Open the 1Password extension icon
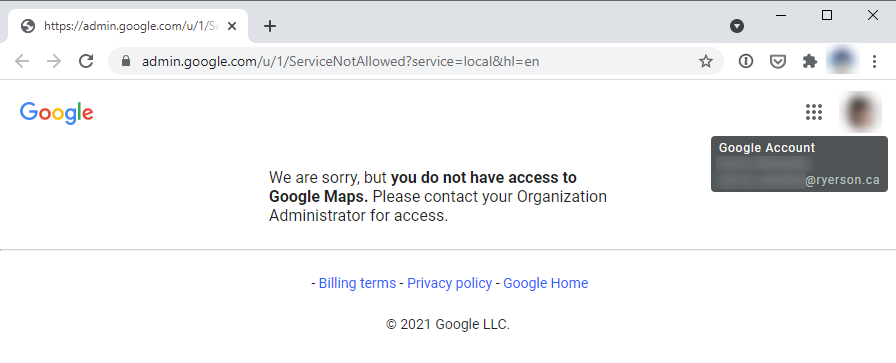Screen dimensions: 896x363 [x=746, y=61]
